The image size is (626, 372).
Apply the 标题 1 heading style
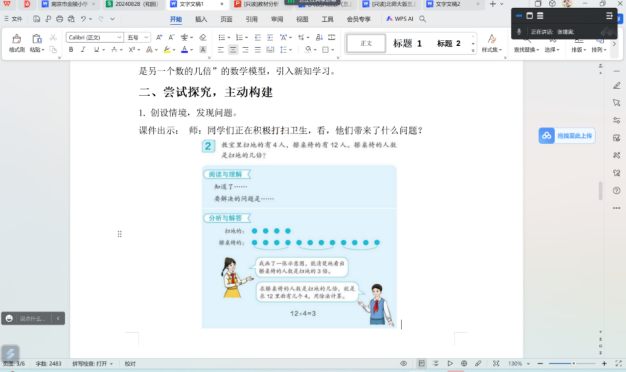click(407, 43)
